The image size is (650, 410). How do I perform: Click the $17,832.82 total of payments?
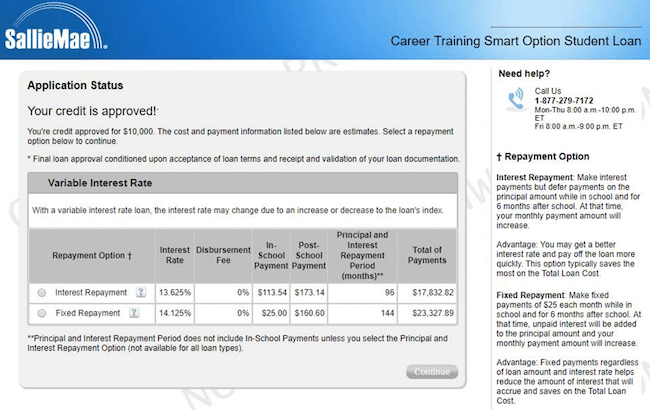(427, 292)
